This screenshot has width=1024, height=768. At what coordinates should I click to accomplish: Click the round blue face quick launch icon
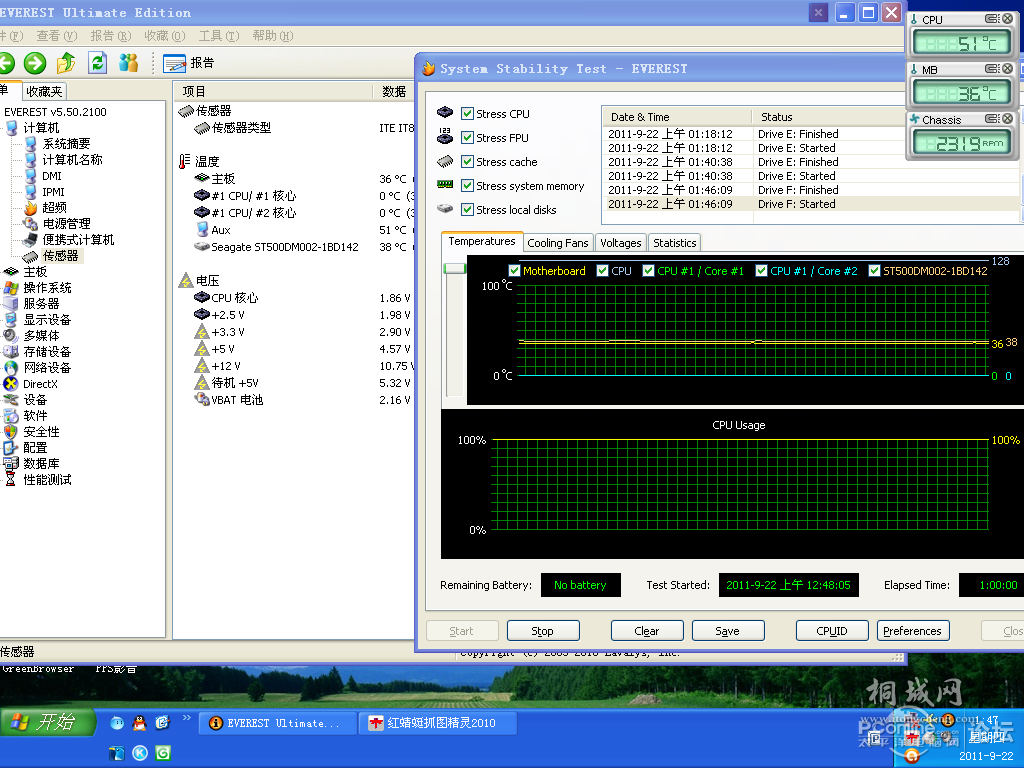117,723
